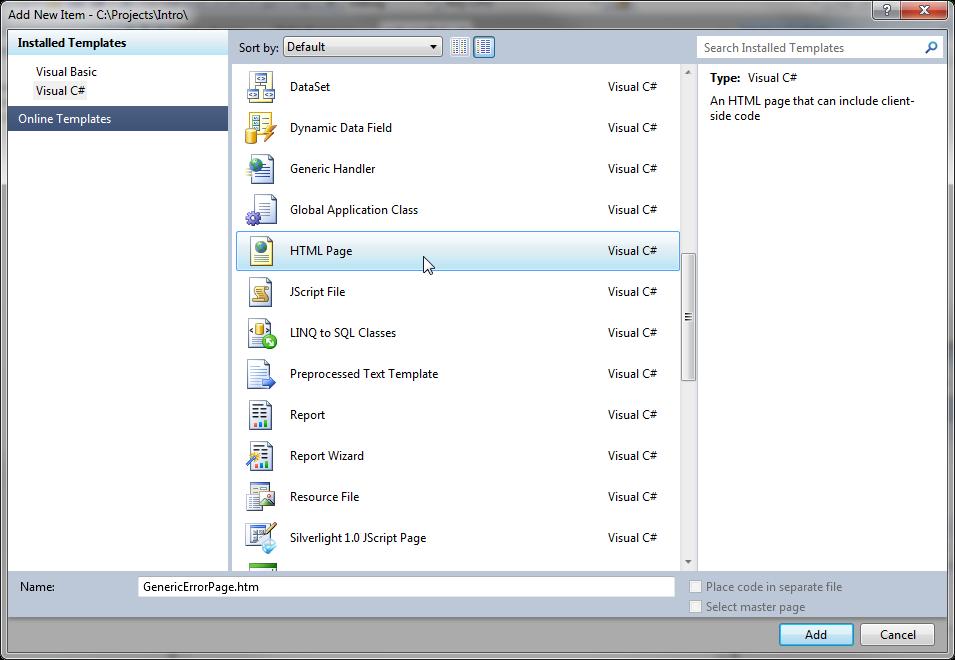The image size is (955, 660).
Task: Click the Dynamic Data Field icon
Action: [261, 128]
